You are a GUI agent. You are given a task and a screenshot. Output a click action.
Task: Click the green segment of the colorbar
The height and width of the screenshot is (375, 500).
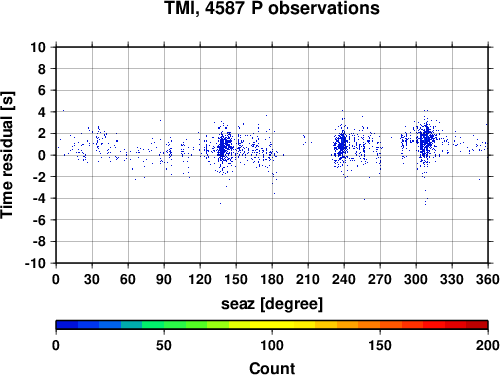pos(164,325)
